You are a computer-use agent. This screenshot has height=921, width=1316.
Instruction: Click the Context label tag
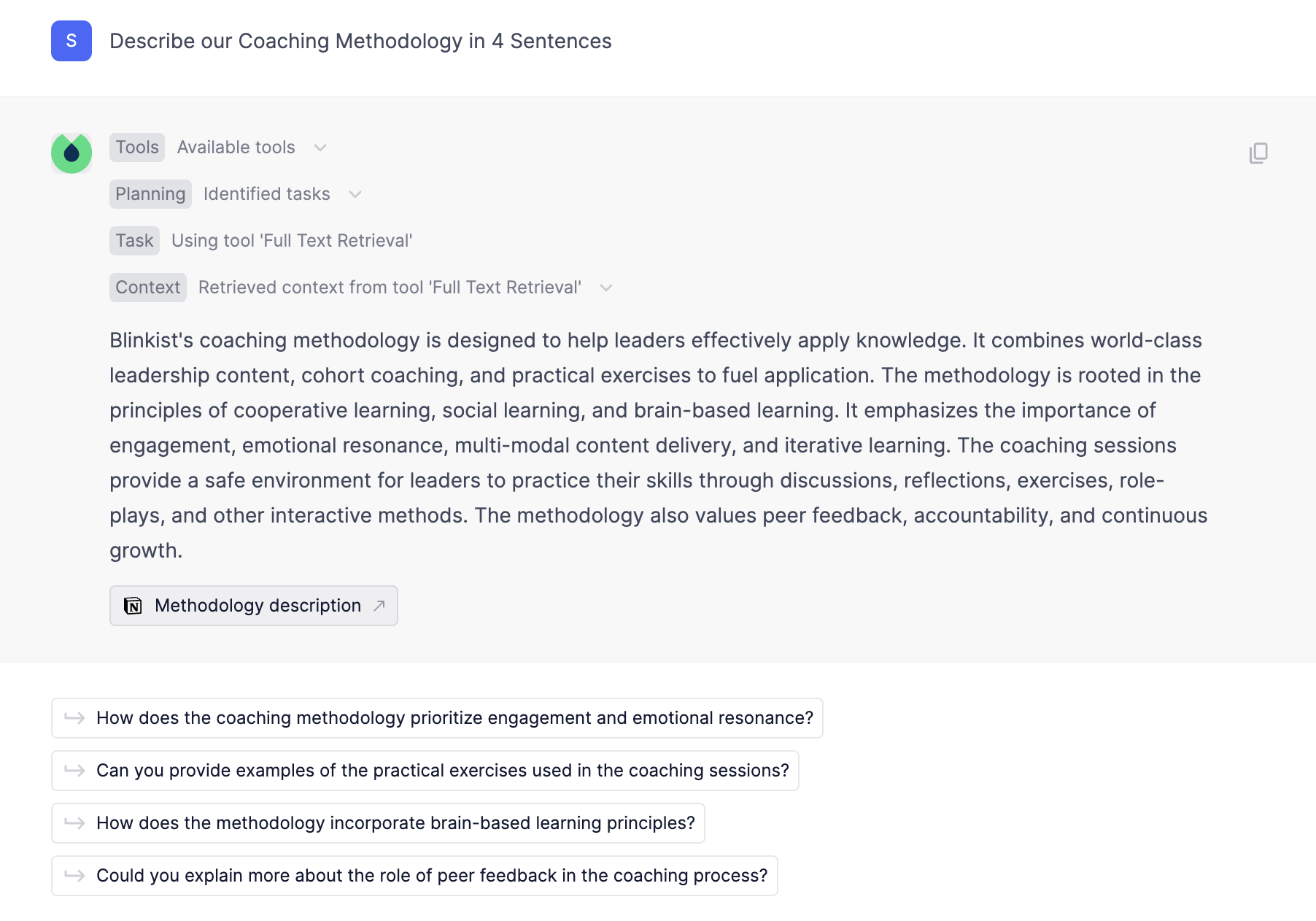(148, 288)
